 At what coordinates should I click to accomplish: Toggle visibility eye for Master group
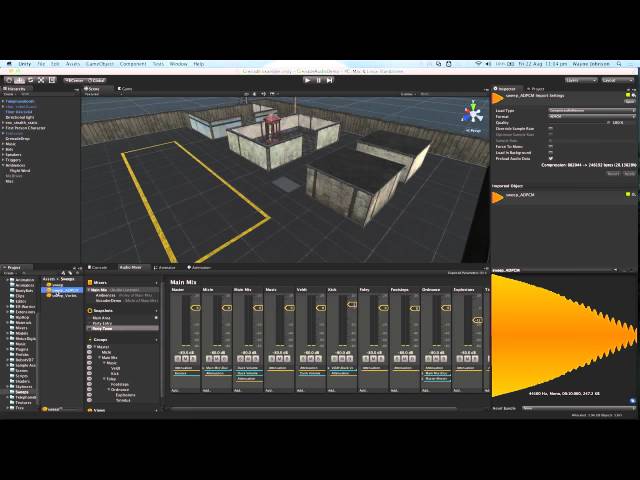tap(89, 347)
